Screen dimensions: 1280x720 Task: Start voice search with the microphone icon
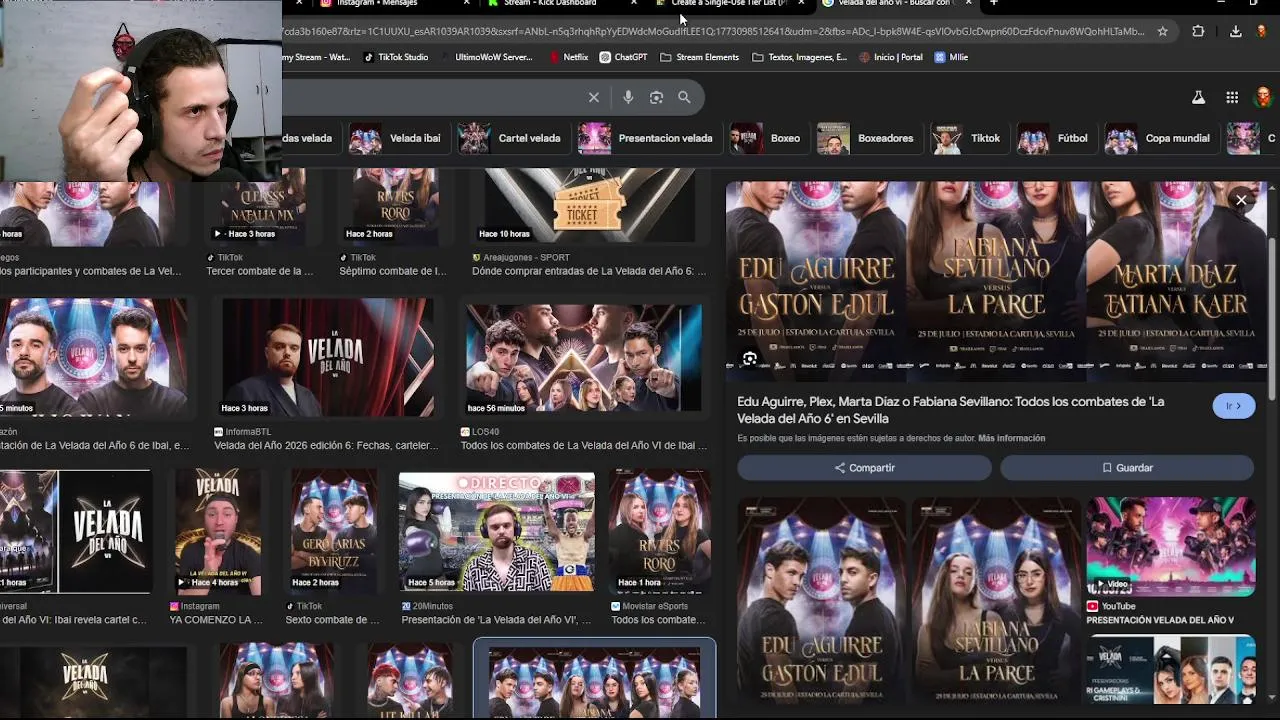point(628,97)
